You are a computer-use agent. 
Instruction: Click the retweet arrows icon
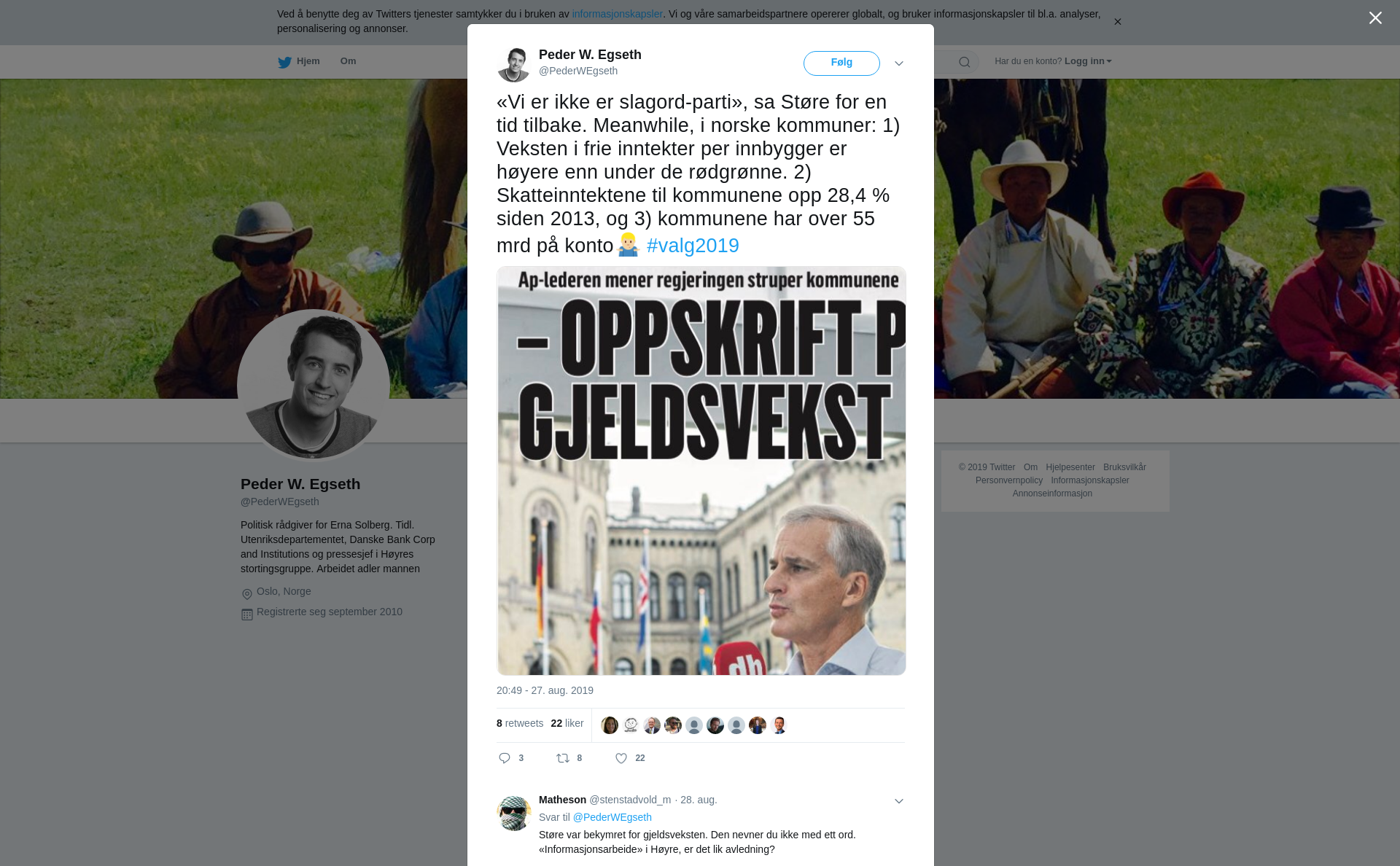pyautogui.click(x=563, y=758)
